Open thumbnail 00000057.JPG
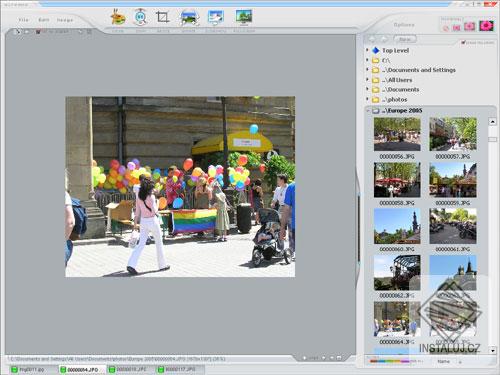 [x=453, y=134]
